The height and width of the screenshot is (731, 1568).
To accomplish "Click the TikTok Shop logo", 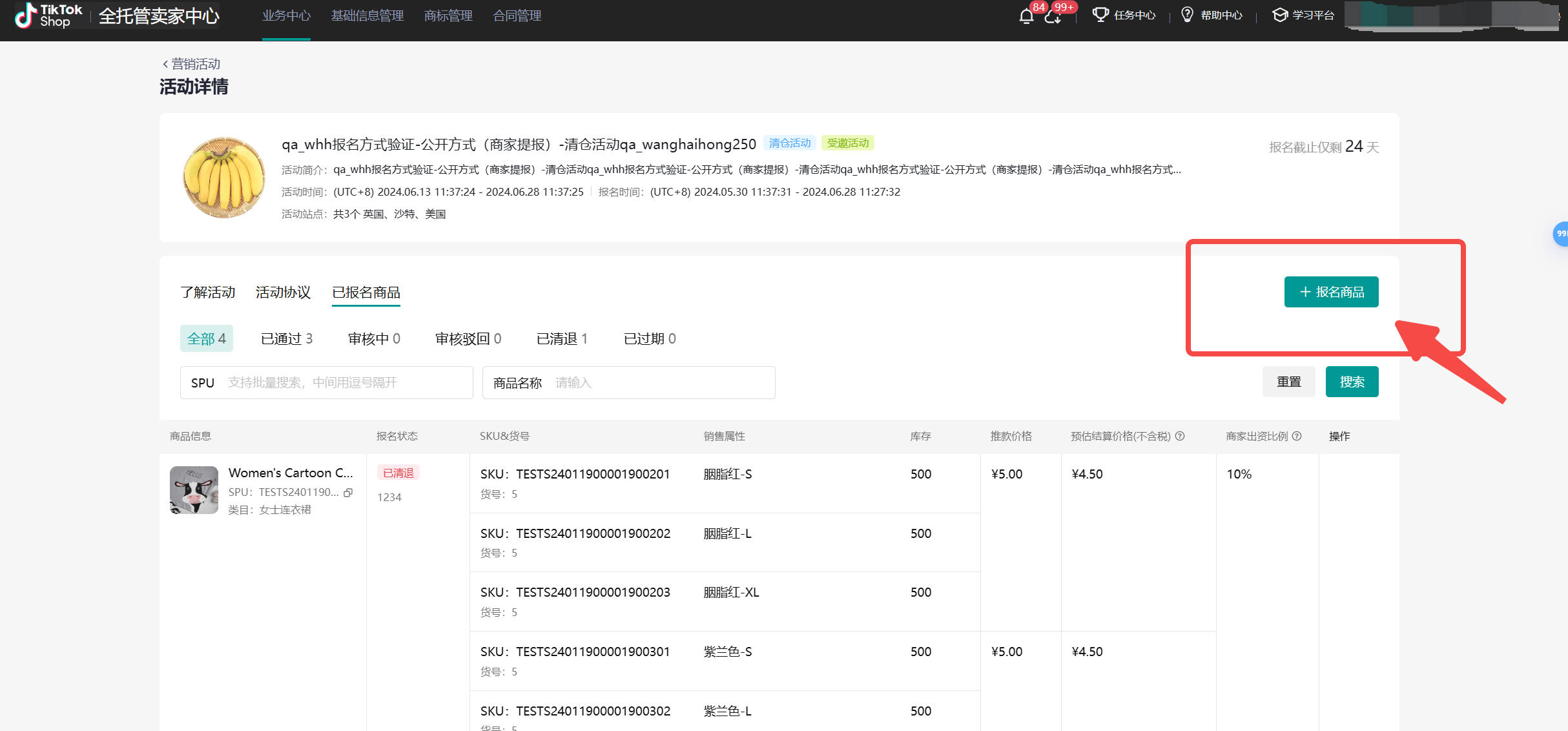I will click(x=49, y=15).
